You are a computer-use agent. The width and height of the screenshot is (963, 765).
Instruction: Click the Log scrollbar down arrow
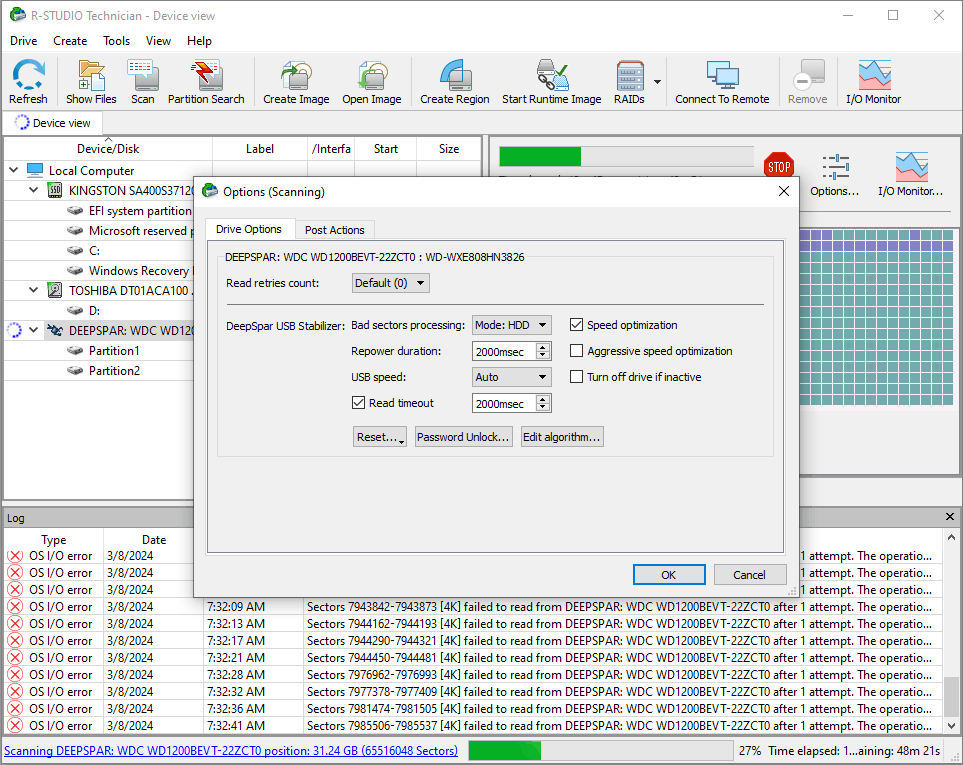point(951,726)
